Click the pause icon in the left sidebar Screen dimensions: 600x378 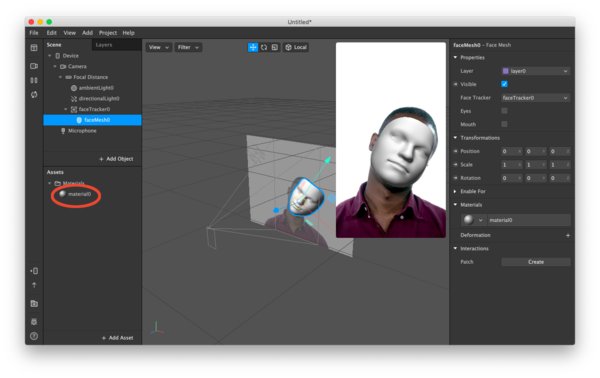coord(34,80)
